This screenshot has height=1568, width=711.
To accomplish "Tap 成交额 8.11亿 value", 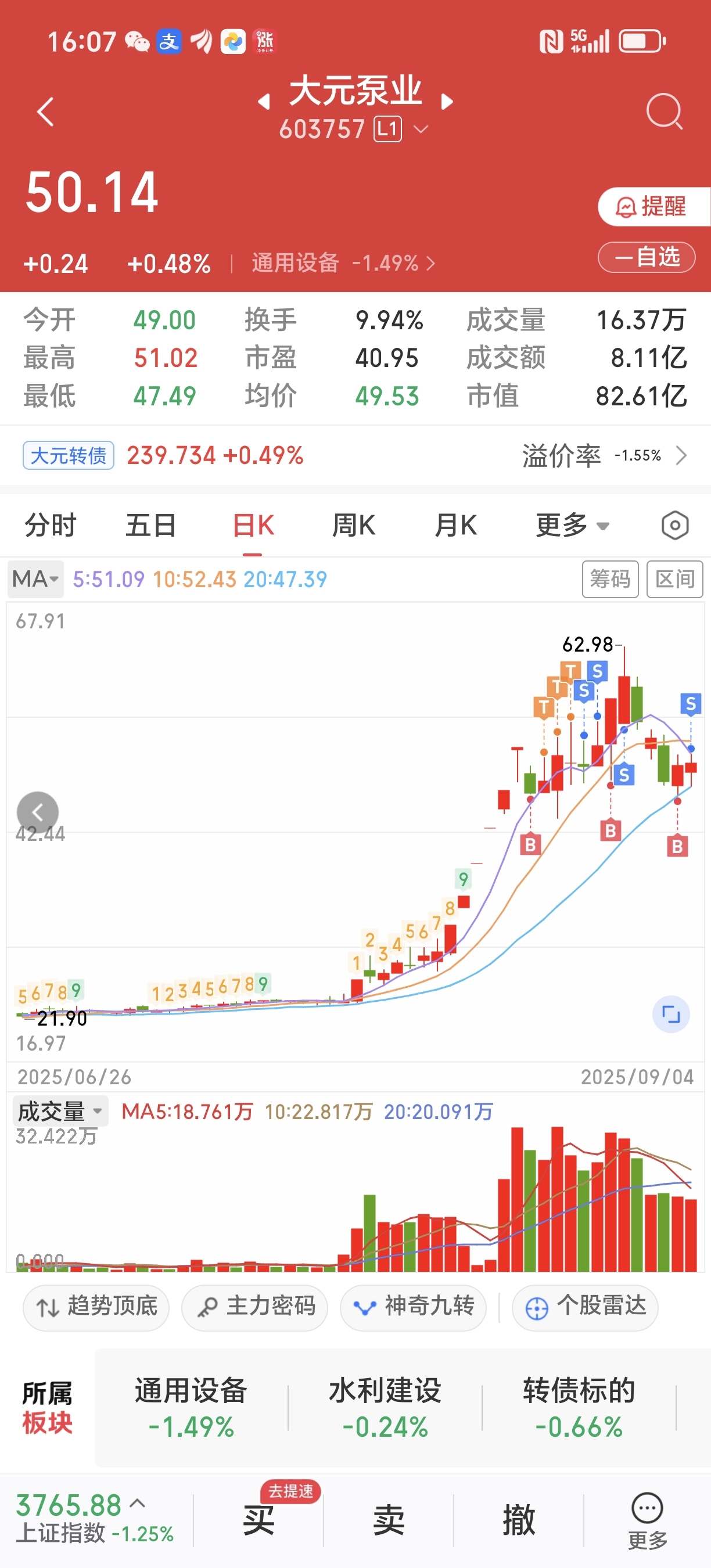I will pos(649,358).
